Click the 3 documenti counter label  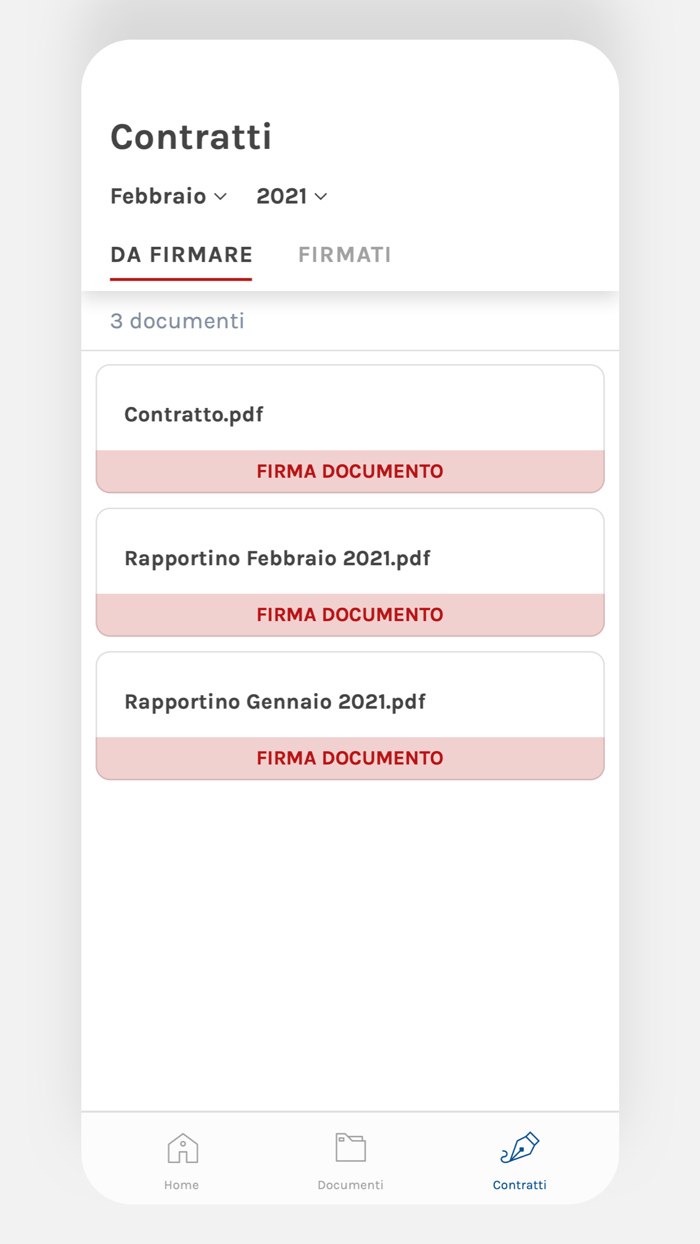(178, 321)
